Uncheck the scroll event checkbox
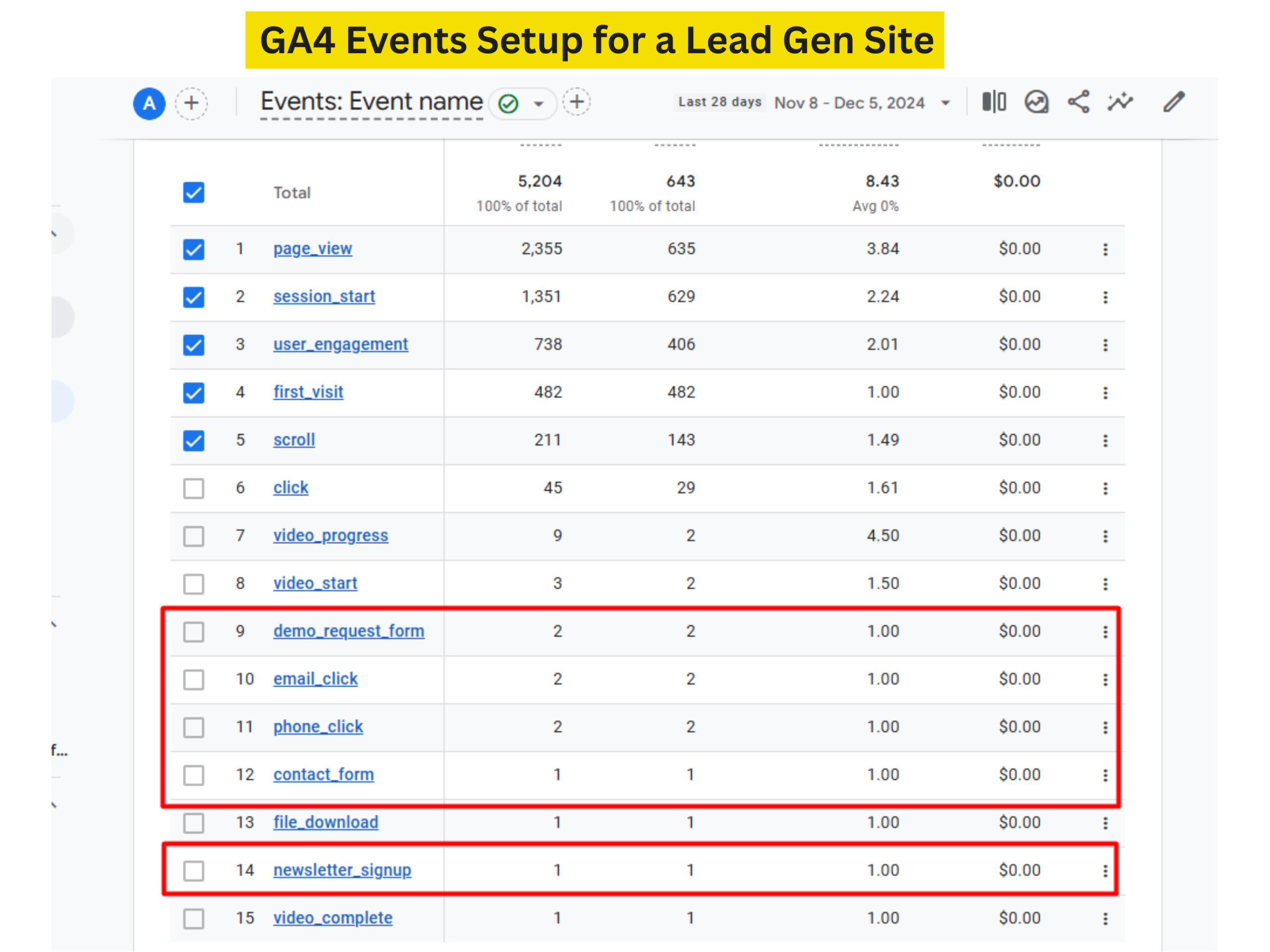The image size is (1270, 952). point(193,441)
